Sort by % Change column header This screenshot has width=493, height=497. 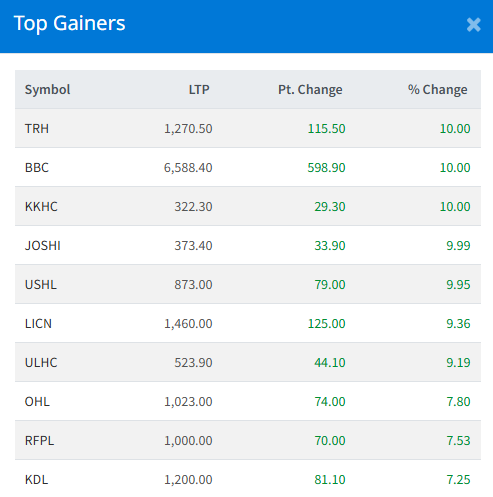[x=437, y=90]
